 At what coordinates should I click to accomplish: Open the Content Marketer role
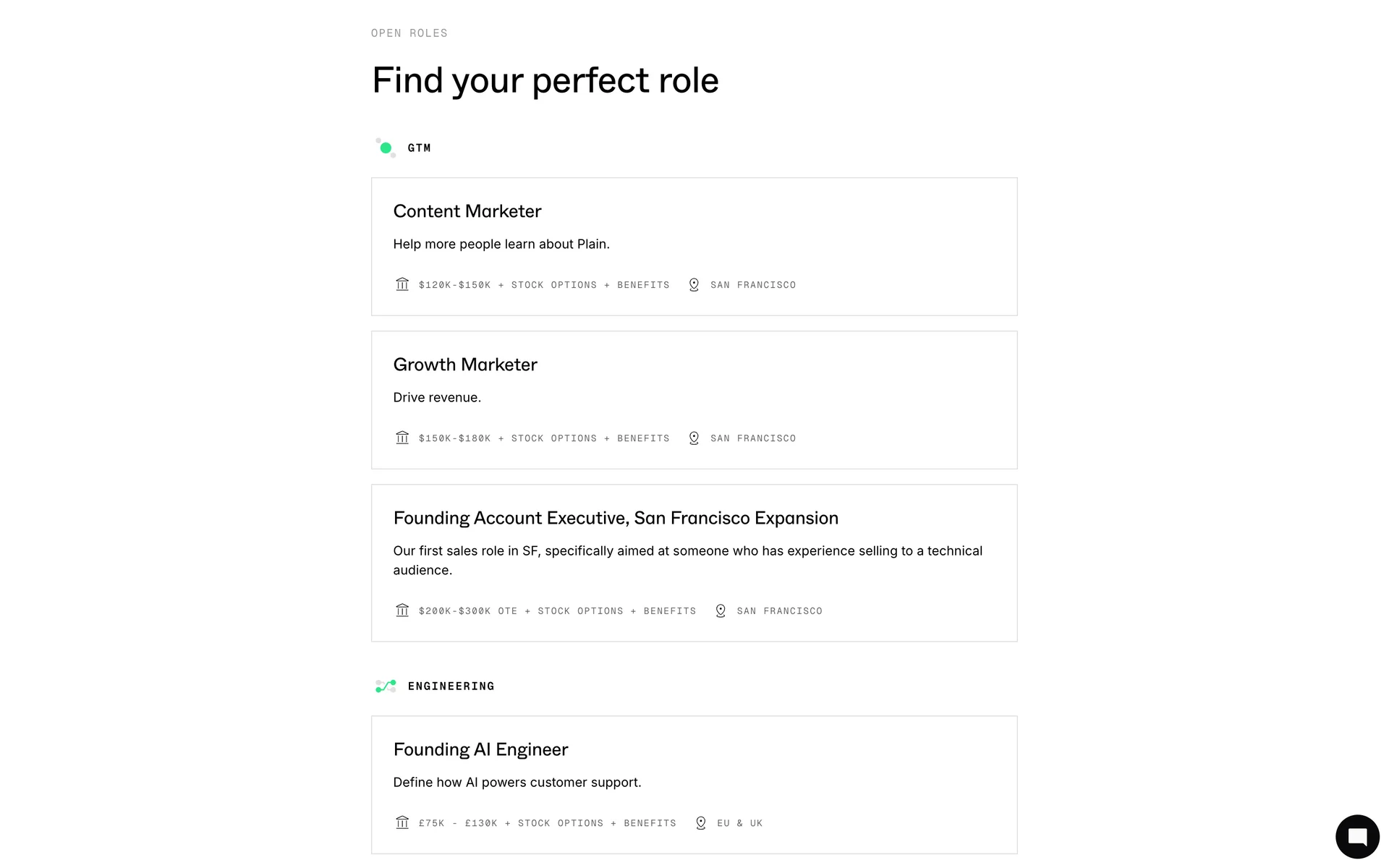pyautogui.click(x=467, y=211)
